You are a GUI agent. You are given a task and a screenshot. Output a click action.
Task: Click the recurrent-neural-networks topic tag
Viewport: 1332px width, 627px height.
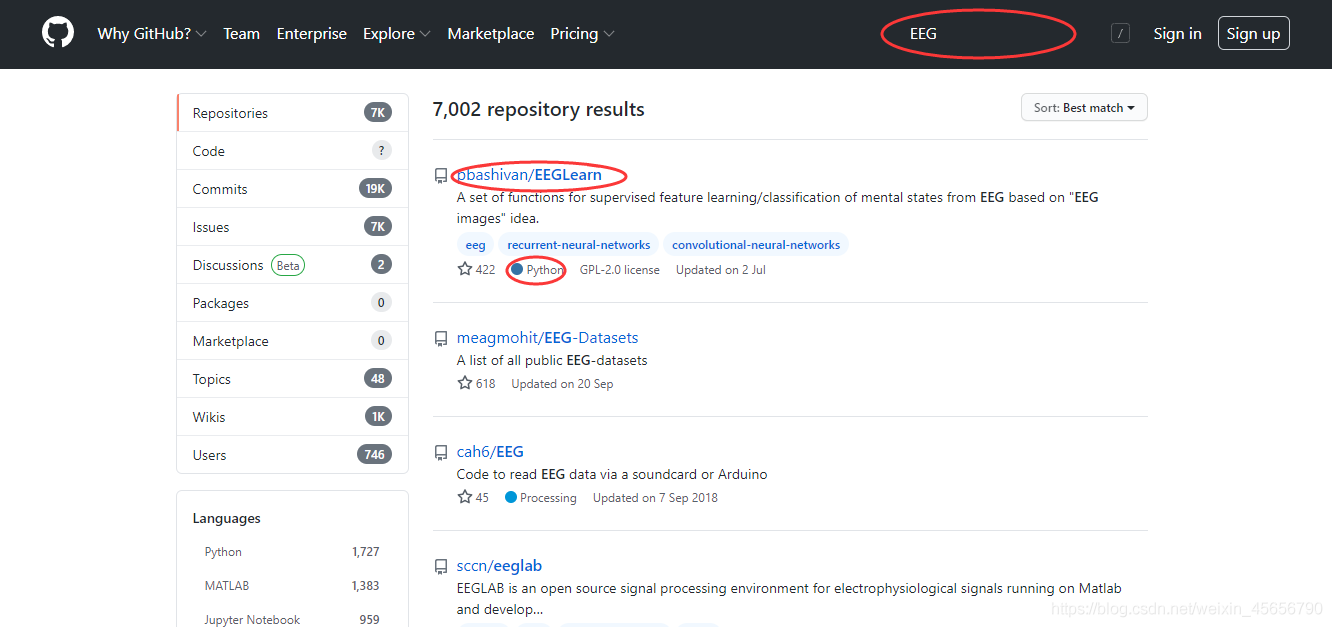pyautogui.click(x=578, y=245)
